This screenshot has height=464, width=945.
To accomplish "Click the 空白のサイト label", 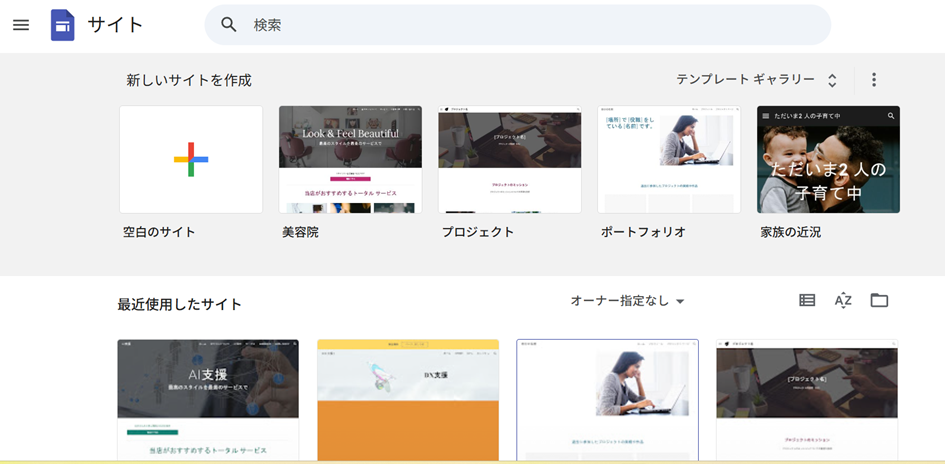I will 159,232.
